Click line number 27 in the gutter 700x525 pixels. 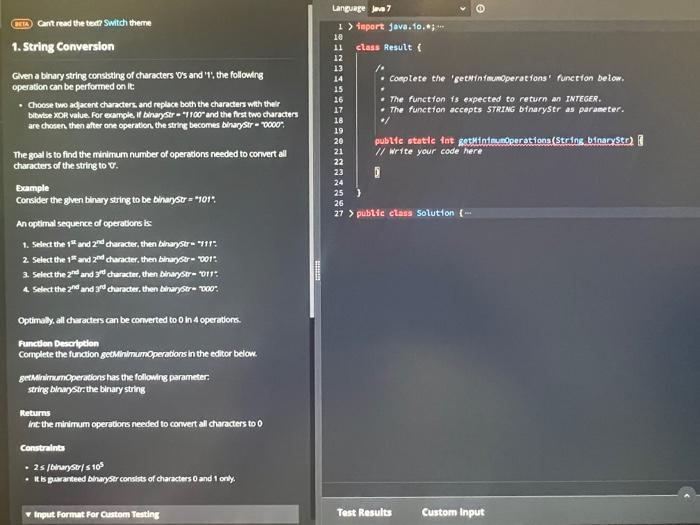[x=338, y=213]
